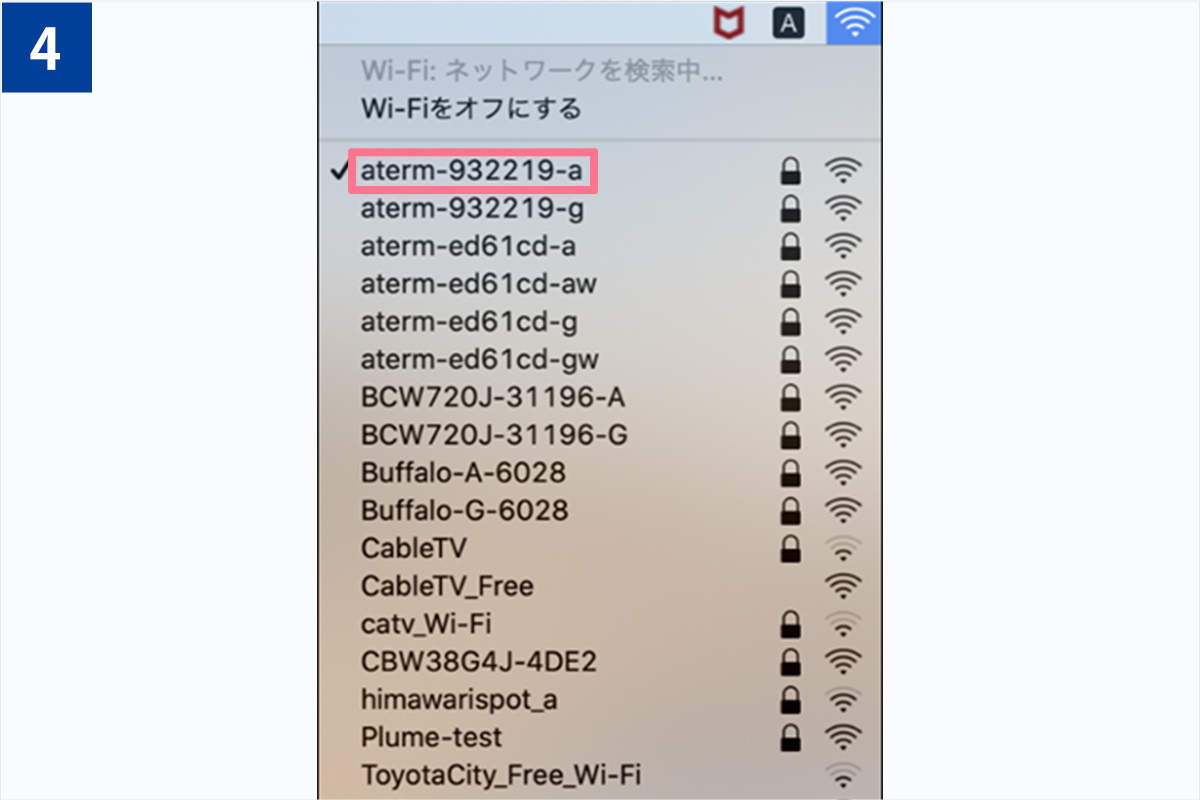Click the signal strength icon for CBW38G4J-4DE2

click(844, 661)
